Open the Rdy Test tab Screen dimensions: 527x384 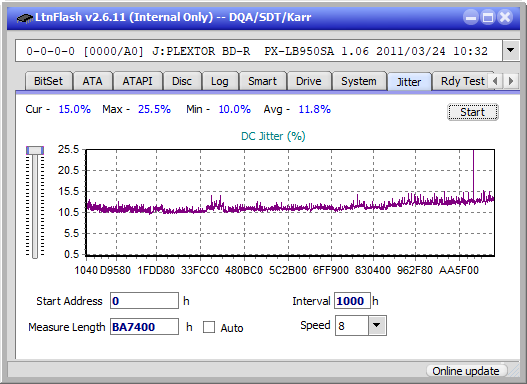point(462,81)
